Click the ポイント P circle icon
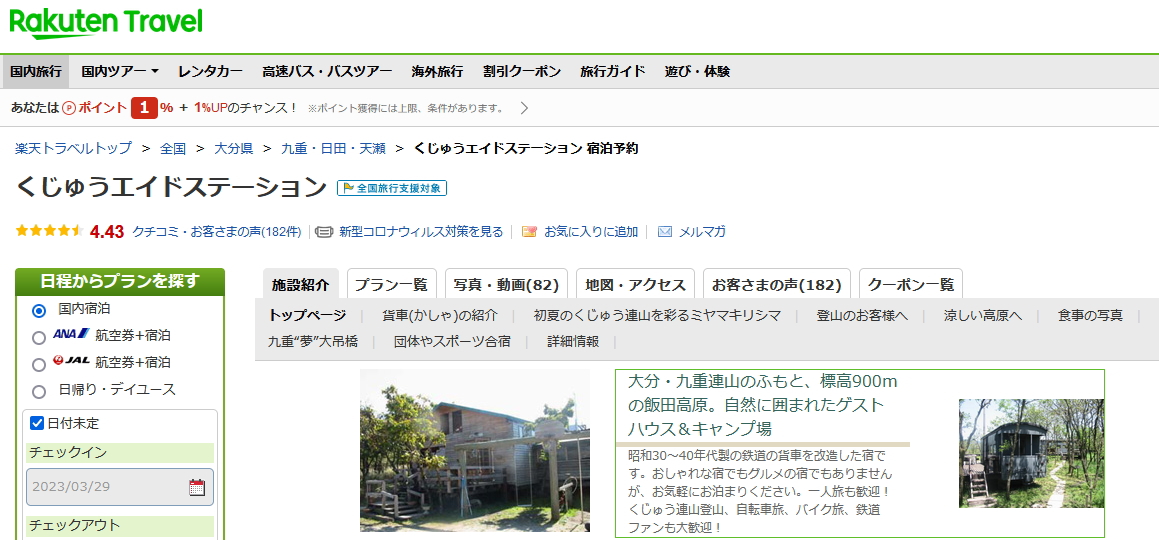This screenshot has width=1159, height=540. (x=69, y=108)
